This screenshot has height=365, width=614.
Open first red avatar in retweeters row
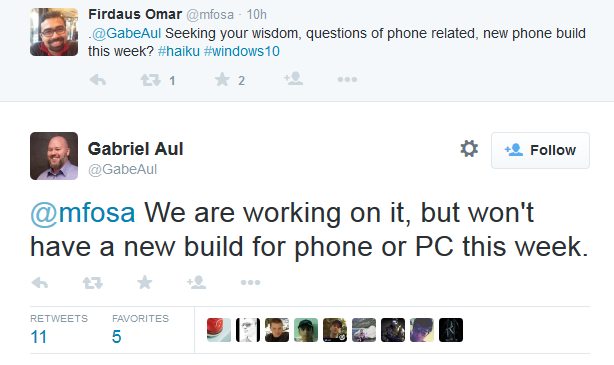(x=219, y=330)
